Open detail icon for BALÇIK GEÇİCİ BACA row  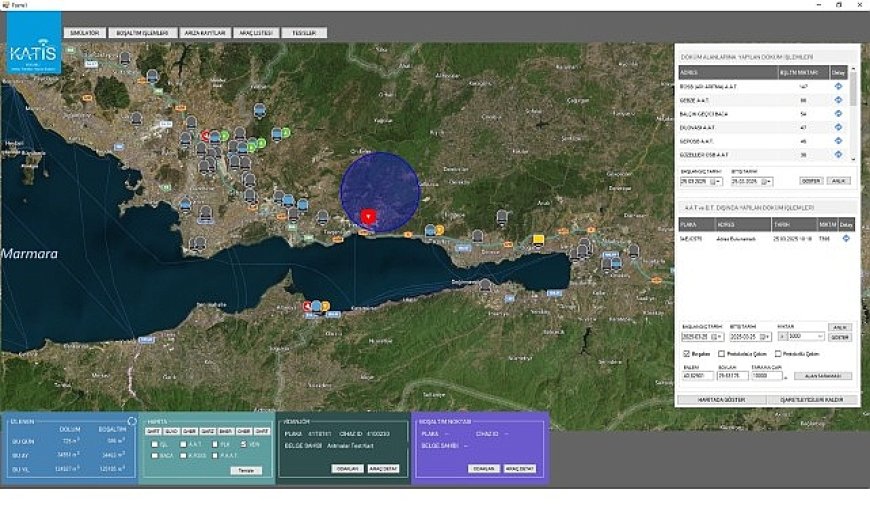click(x=838, y=113)
